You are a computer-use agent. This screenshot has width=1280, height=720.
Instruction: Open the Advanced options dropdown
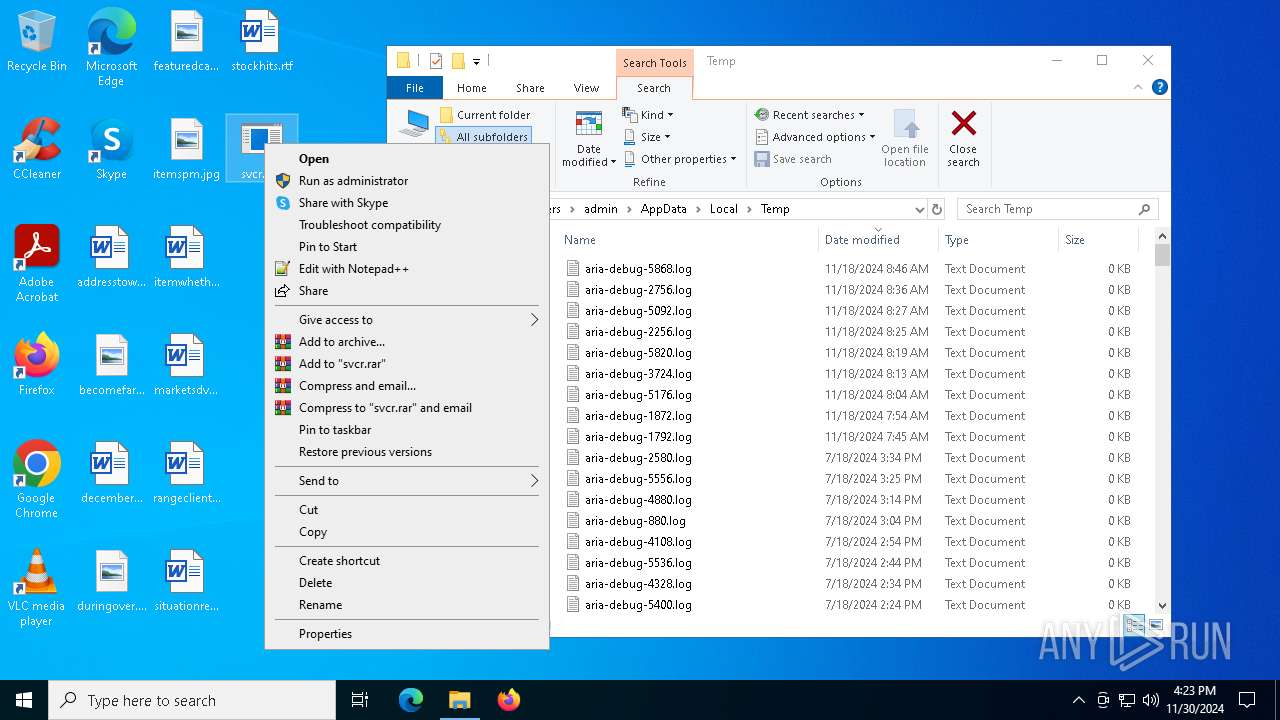click(815, 137)
